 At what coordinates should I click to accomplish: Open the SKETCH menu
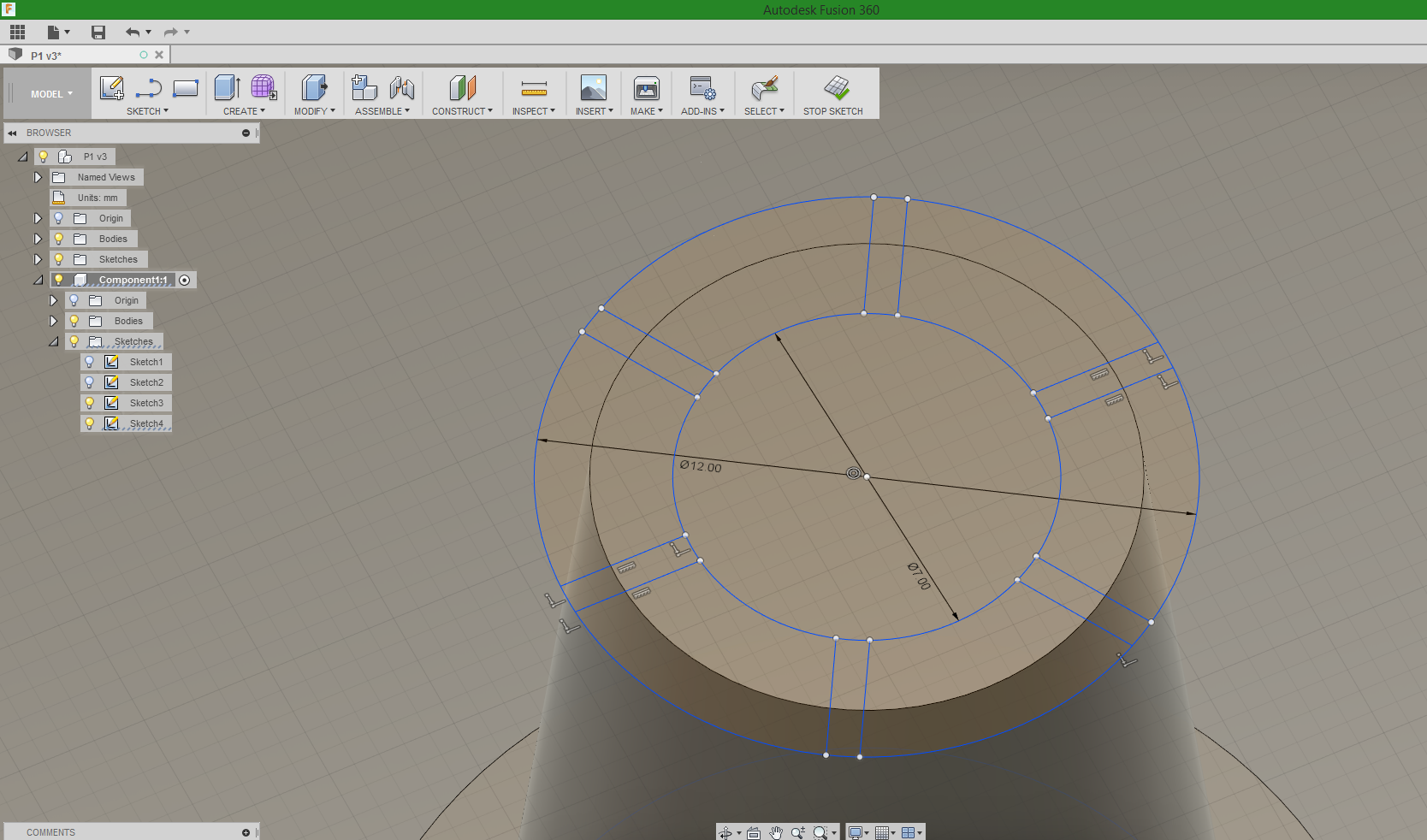(147, 111)
